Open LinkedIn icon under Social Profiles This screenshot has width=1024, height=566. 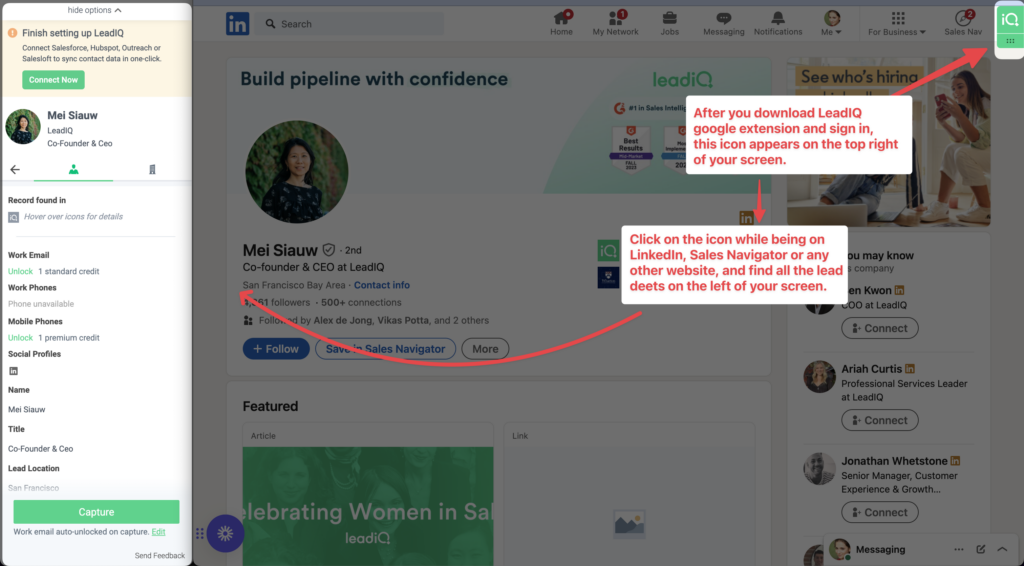[13, 371]
